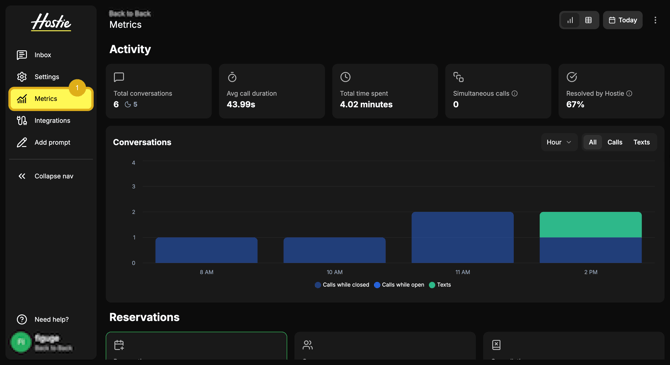
Task: Click the Need help? link
Action: pyautogui.click(x=51, y=319)
